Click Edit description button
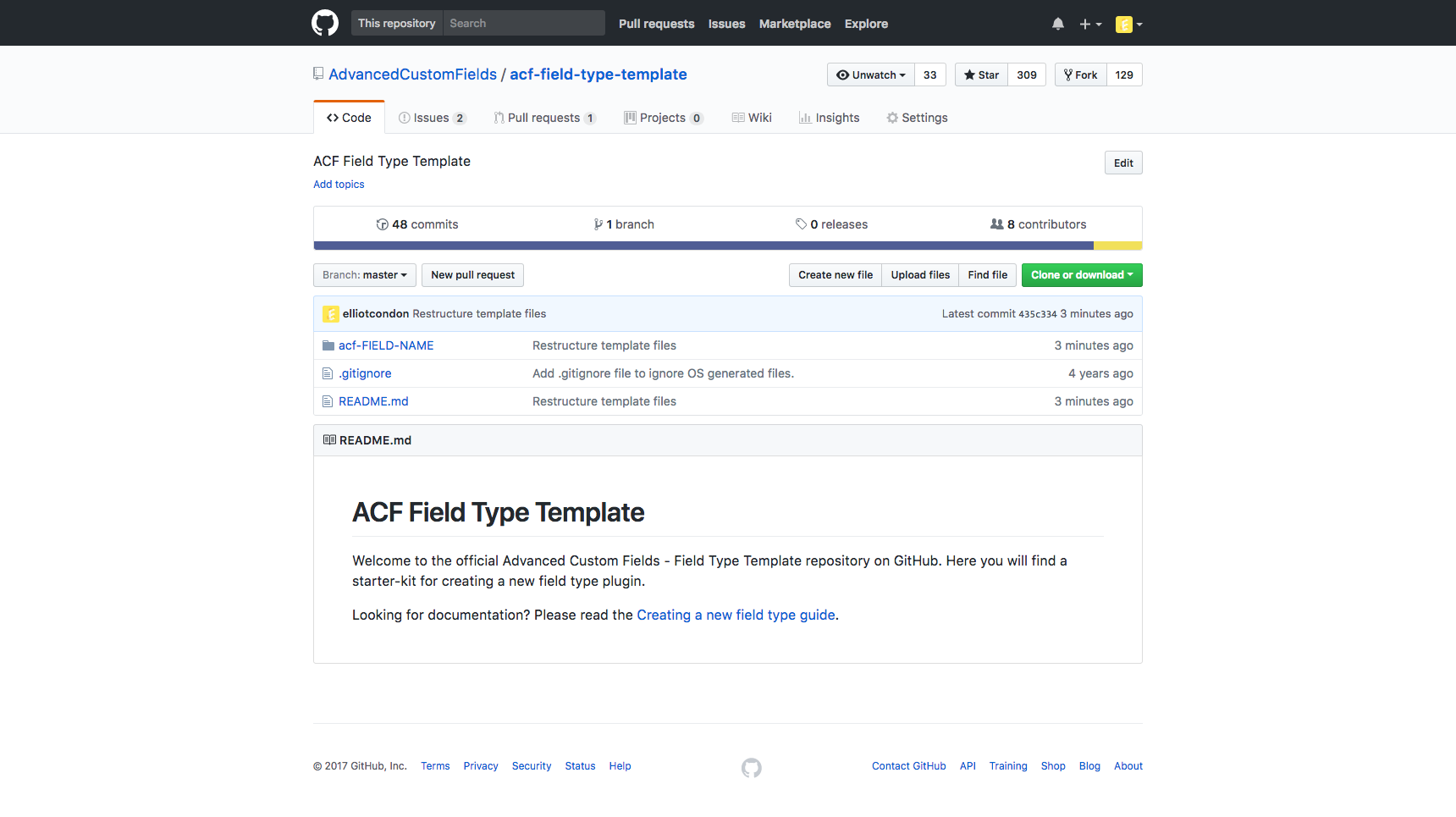 point(1123,163)
